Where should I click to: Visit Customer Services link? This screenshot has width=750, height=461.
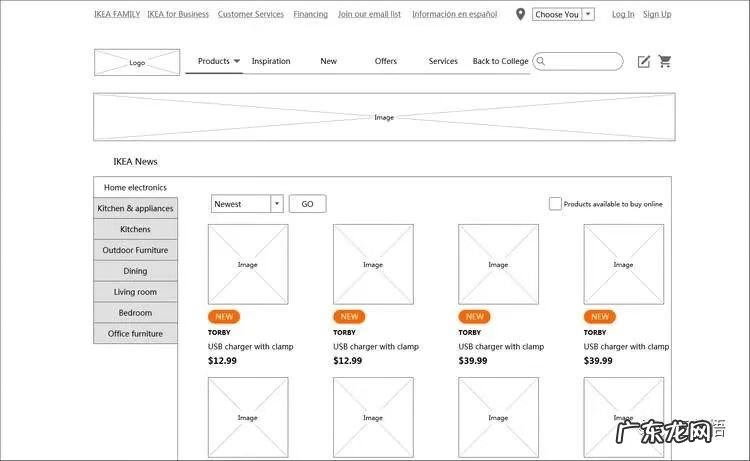[x=251, y=14]
